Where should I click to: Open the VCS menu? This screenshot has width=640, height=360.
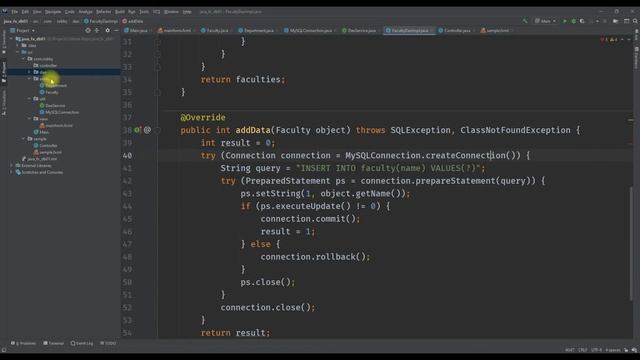tap(157, 11)
